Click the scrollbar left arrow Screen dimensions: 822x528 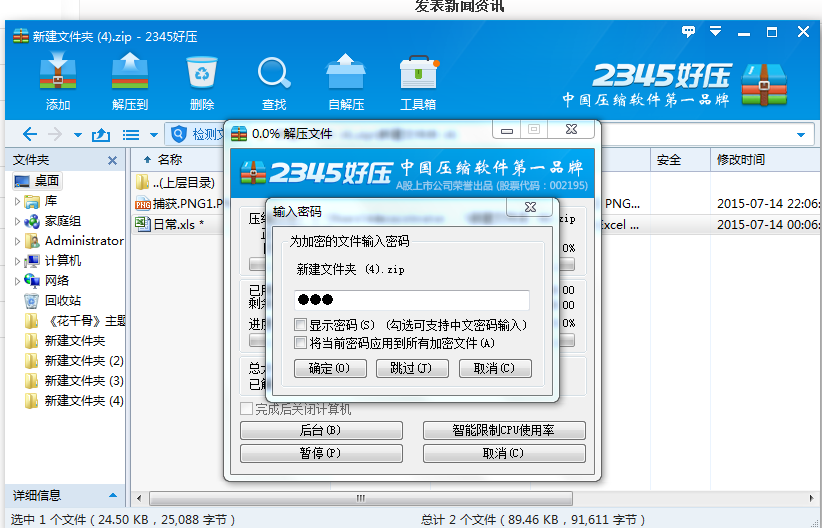tap(139, 498)
